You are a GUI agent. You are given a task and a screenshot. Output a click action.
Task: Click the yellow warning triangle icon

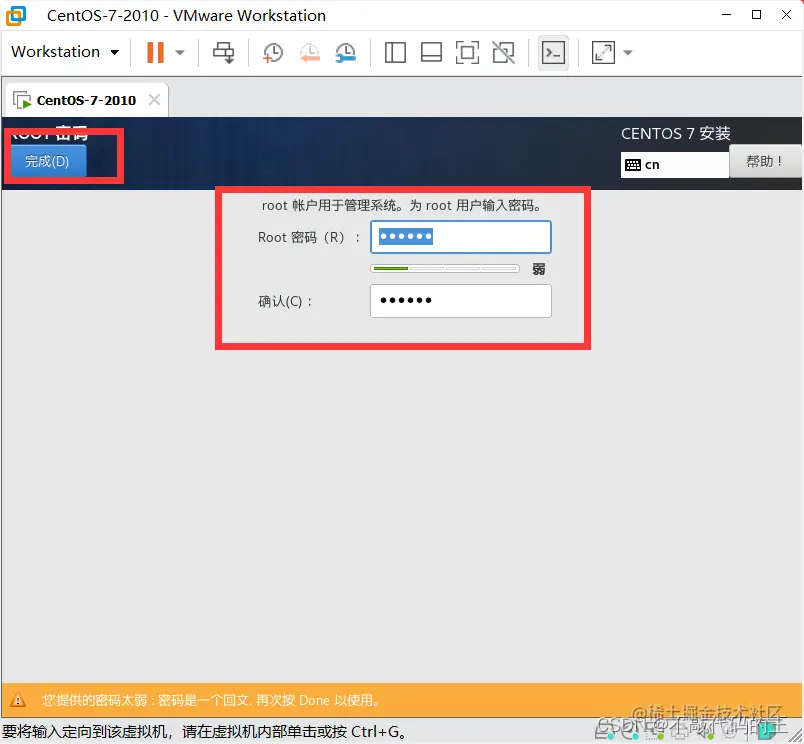tap(18, 699)
